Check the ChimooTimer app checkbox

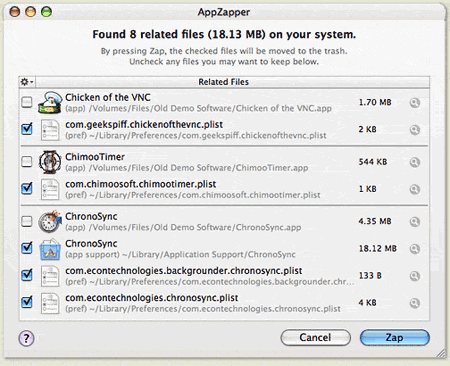pos(27,162)
